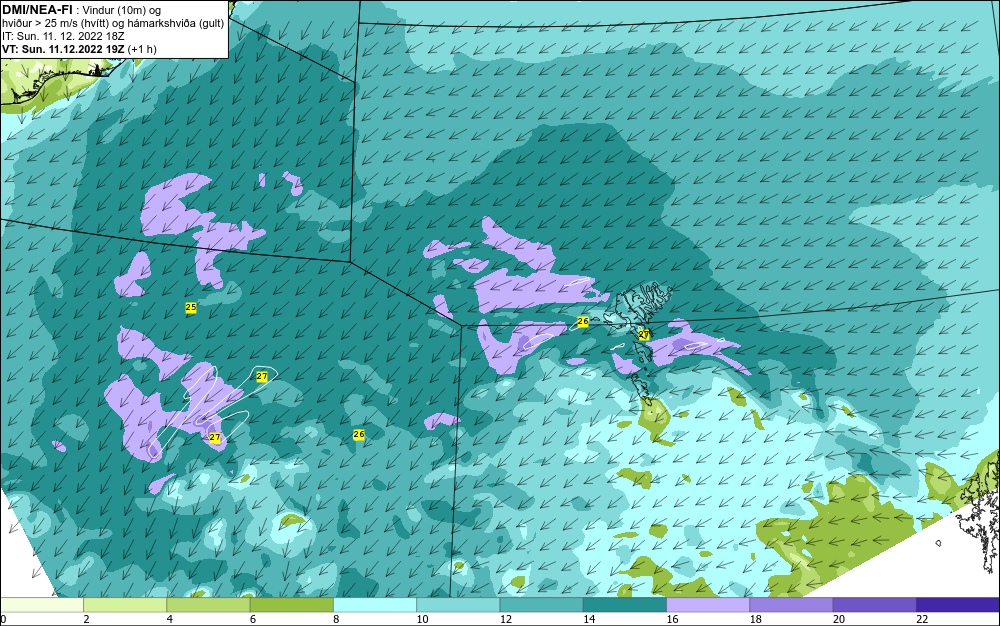Click the legend scale value 18

coord(756,619)
